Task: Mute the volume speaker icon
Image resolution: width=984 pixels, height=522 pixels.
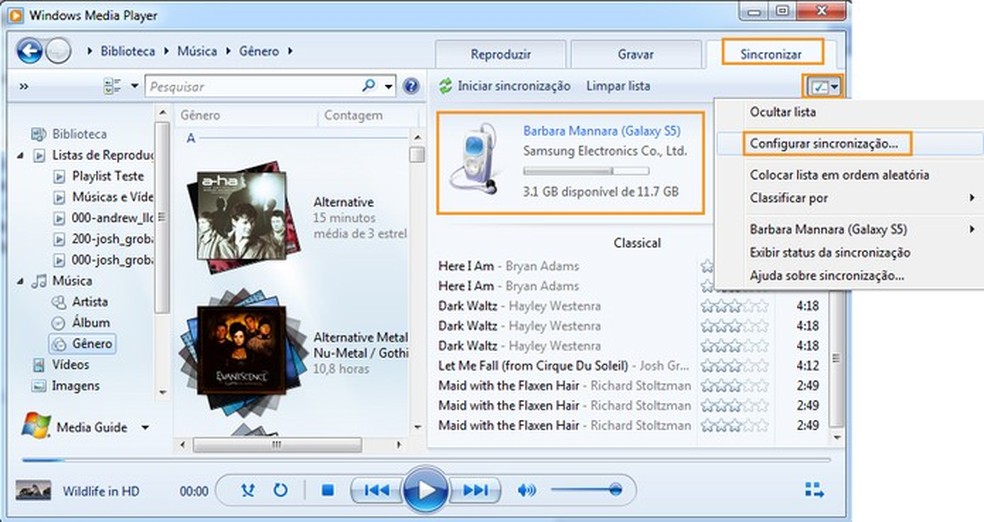Action: pos(527,490)
